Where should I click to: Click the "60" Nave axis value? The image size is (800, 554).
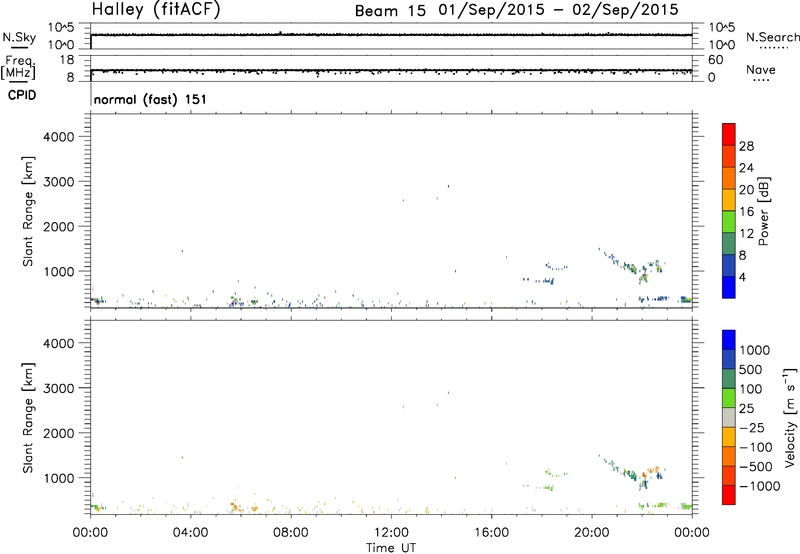[x=715, y=60]
